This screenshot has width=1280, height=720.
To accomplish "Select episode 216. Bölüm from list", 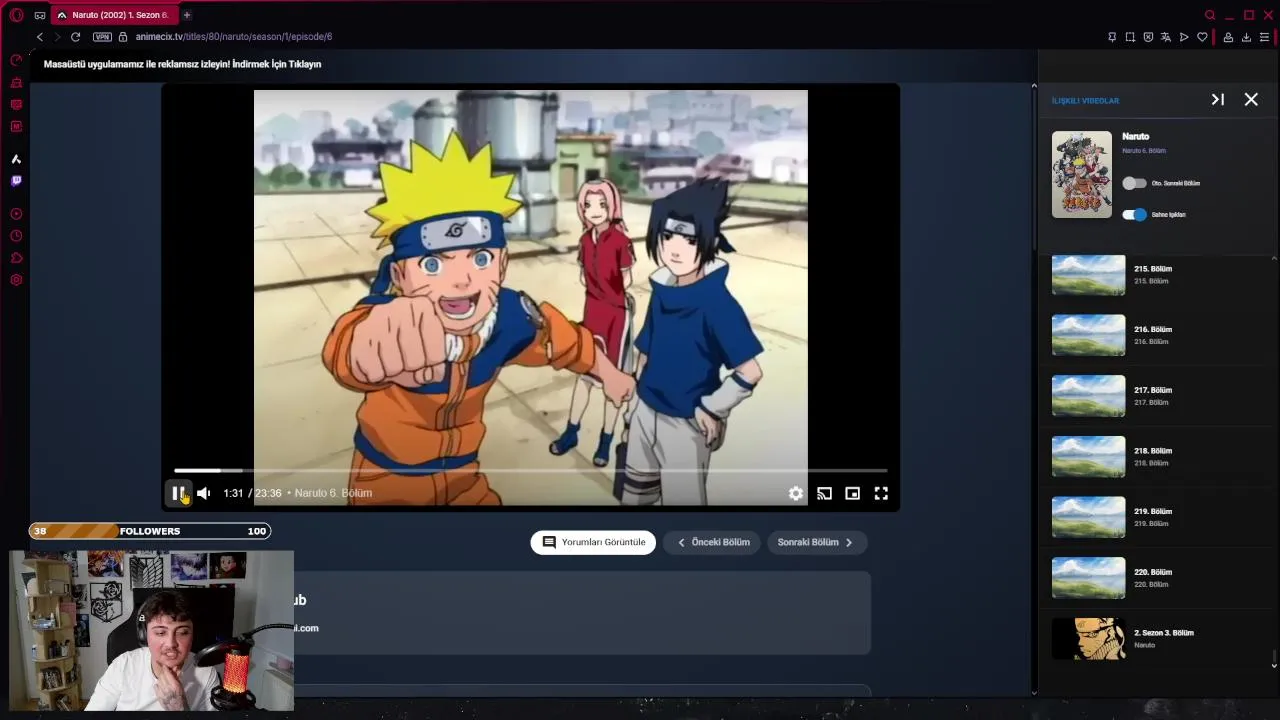I will (1154, 335).
